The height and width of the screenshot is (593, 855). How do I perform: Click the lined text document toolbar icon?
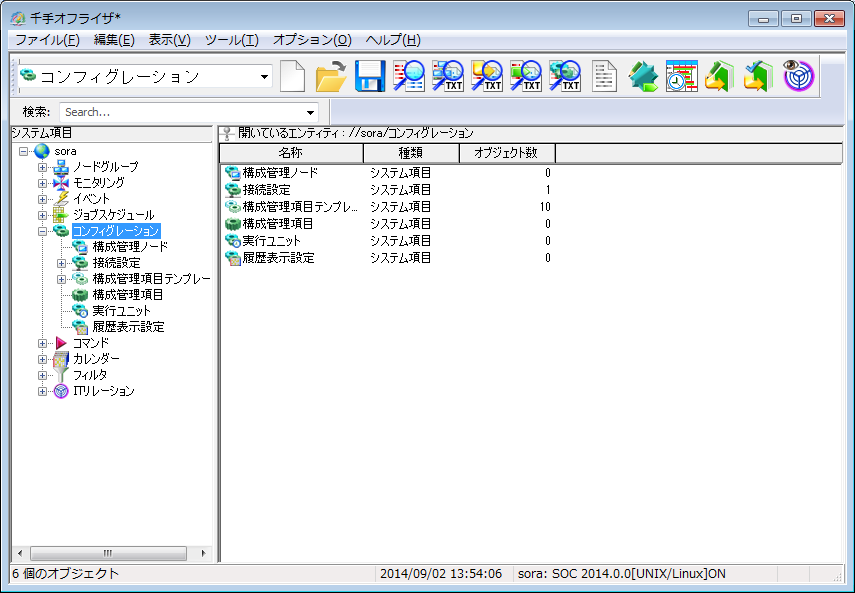(604, 76)
